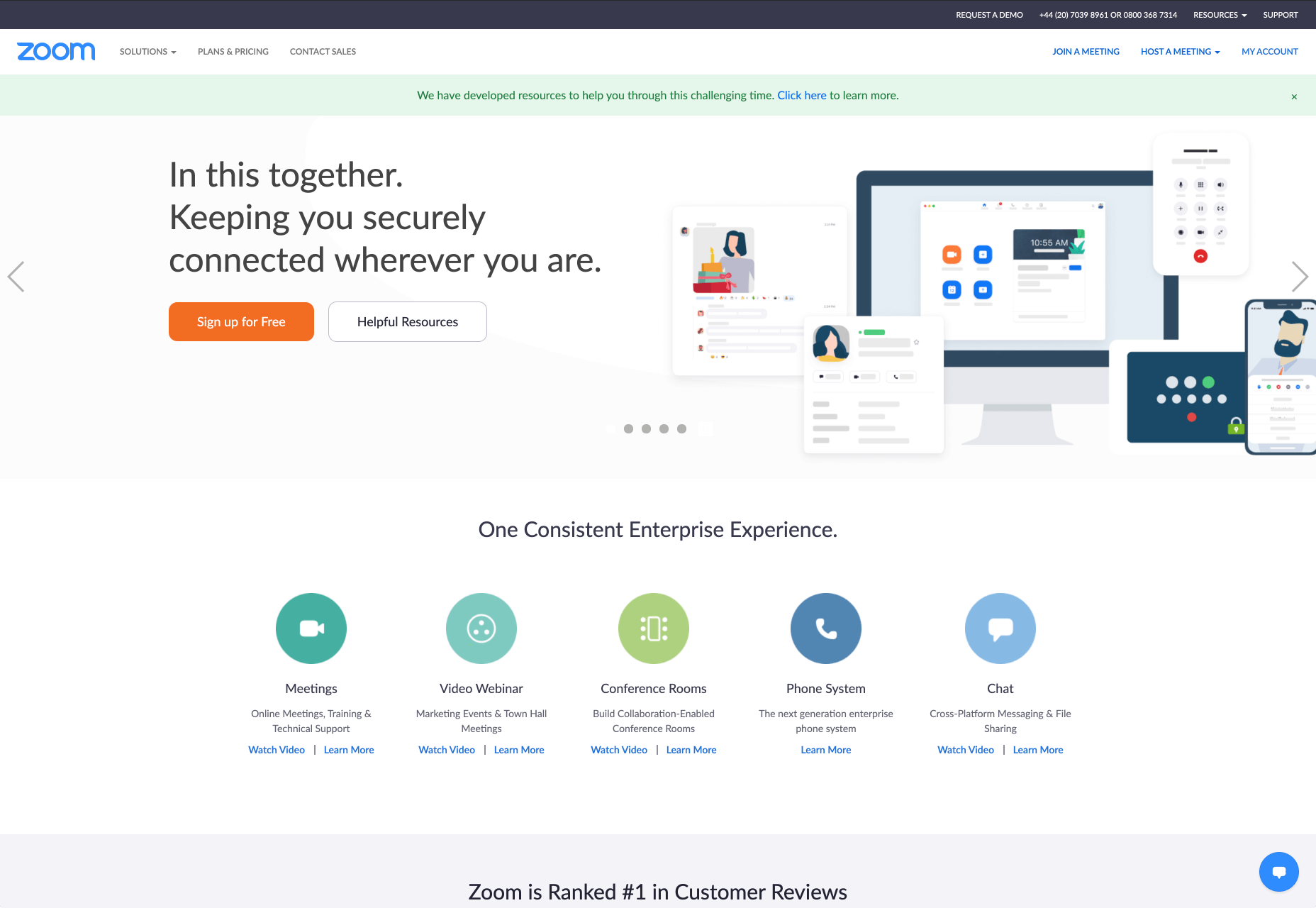Click the Video Webinar product title
Viewport: 1316px width, 908px height.
coord(481,689)
